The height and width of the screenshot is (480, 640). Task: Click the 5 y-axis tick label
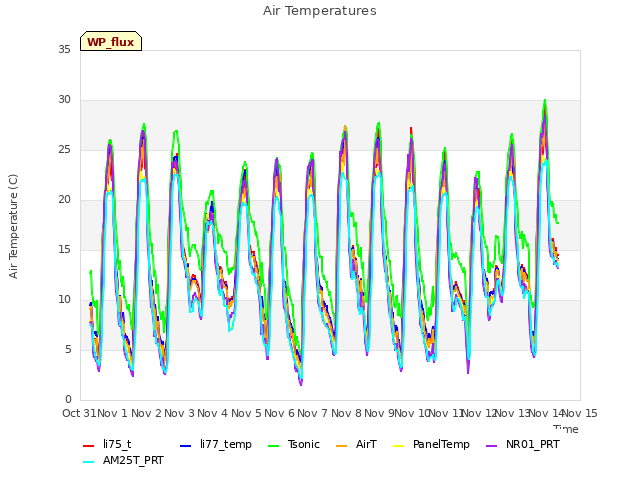[x=68, y=350]
